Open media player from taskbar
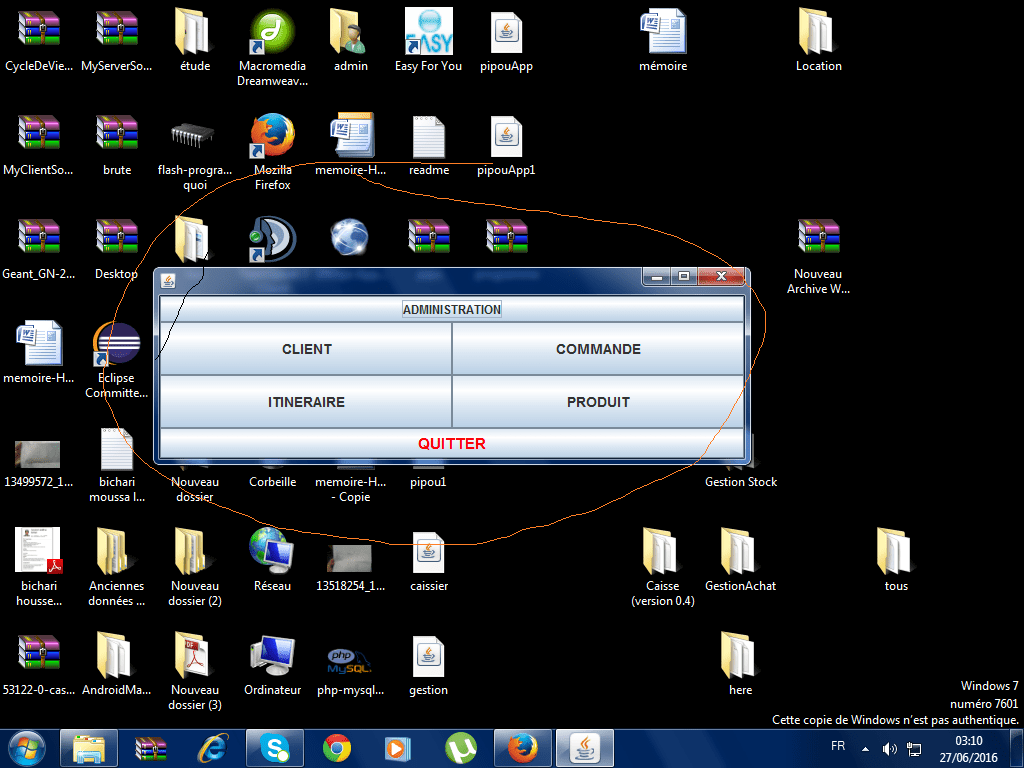The width and height of the screenshot is (1024, 768). coord(399,748)
